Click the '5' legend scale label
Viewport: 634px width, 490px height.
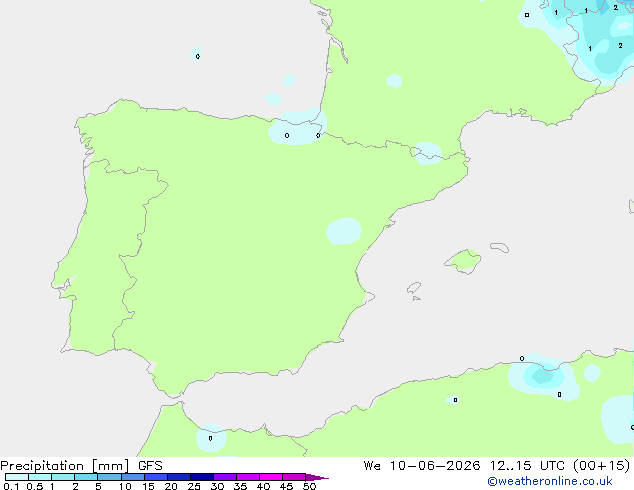(x=98, y=486)
